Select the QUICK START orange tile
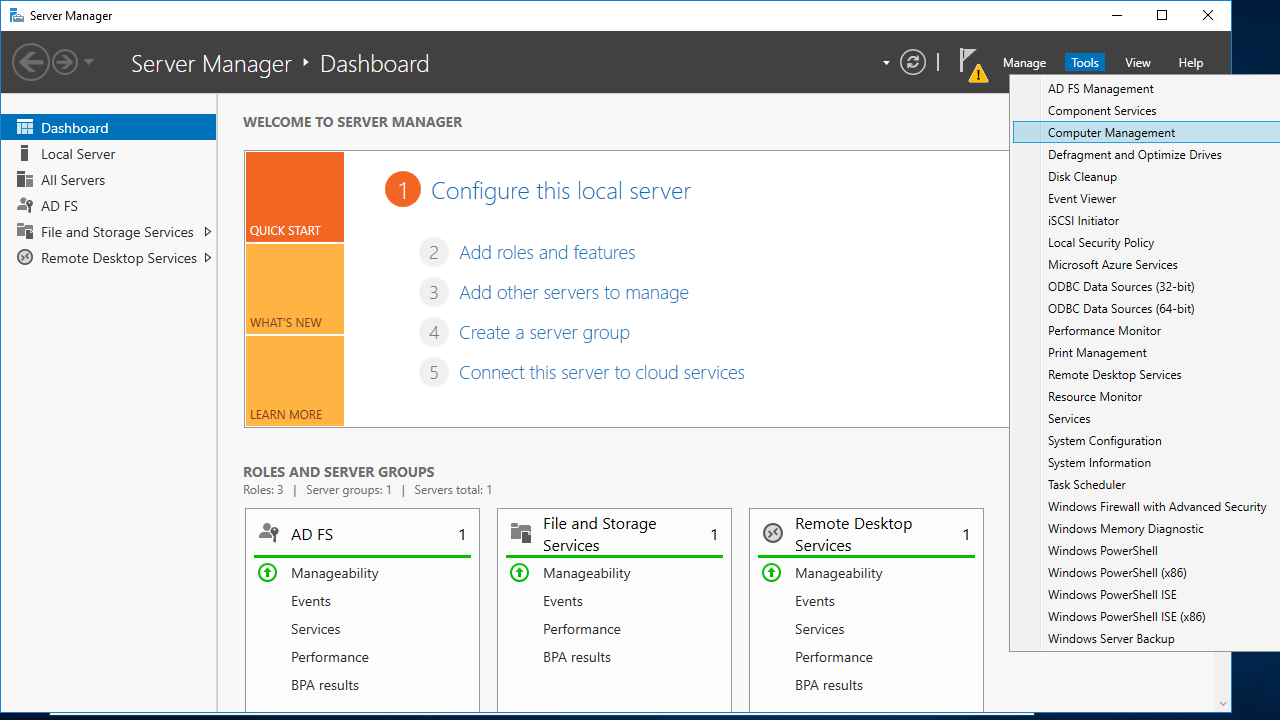This screenshot has height=720, width=1280. coord(294,197)
